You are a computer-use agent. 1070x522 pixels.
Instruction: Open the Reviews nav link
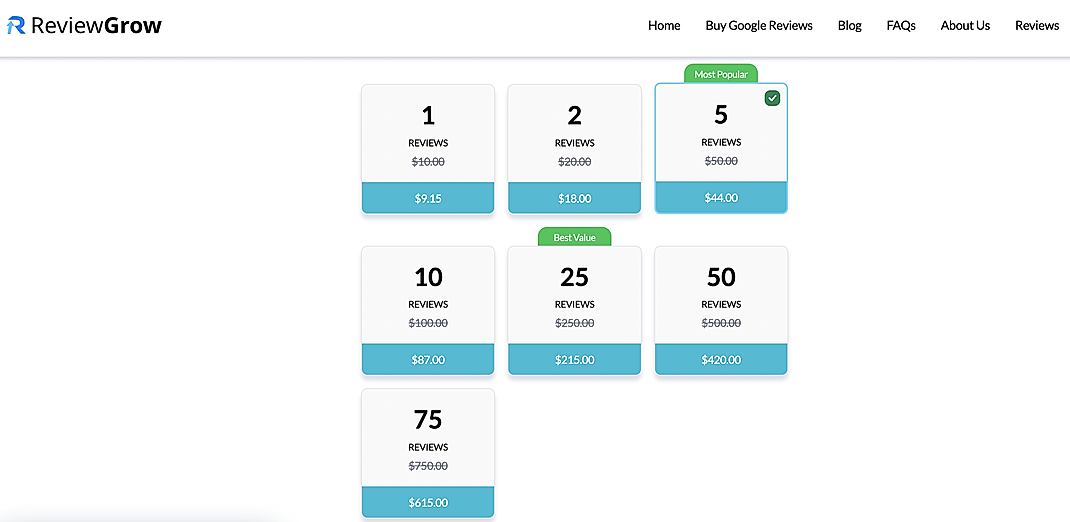coord(1037,26)
